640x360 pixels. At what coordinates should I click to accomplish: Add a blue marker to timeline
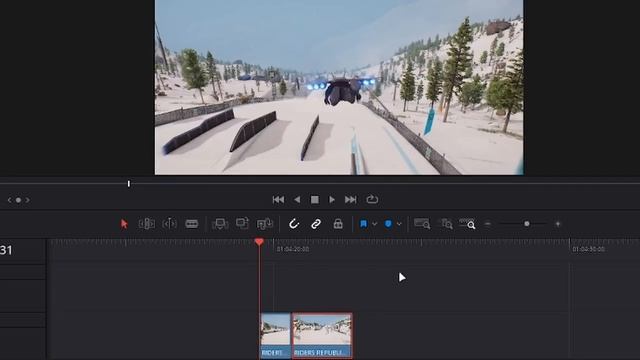[x=388, y=224]
